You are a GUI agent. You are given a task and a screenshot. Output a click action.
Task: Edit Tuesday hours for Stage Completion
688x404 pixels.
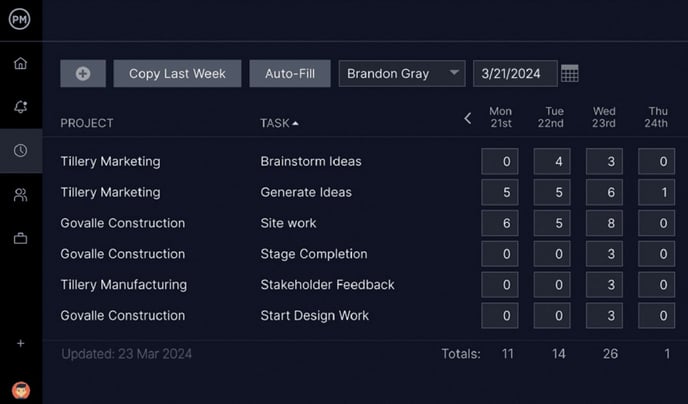tap(552, 254)
